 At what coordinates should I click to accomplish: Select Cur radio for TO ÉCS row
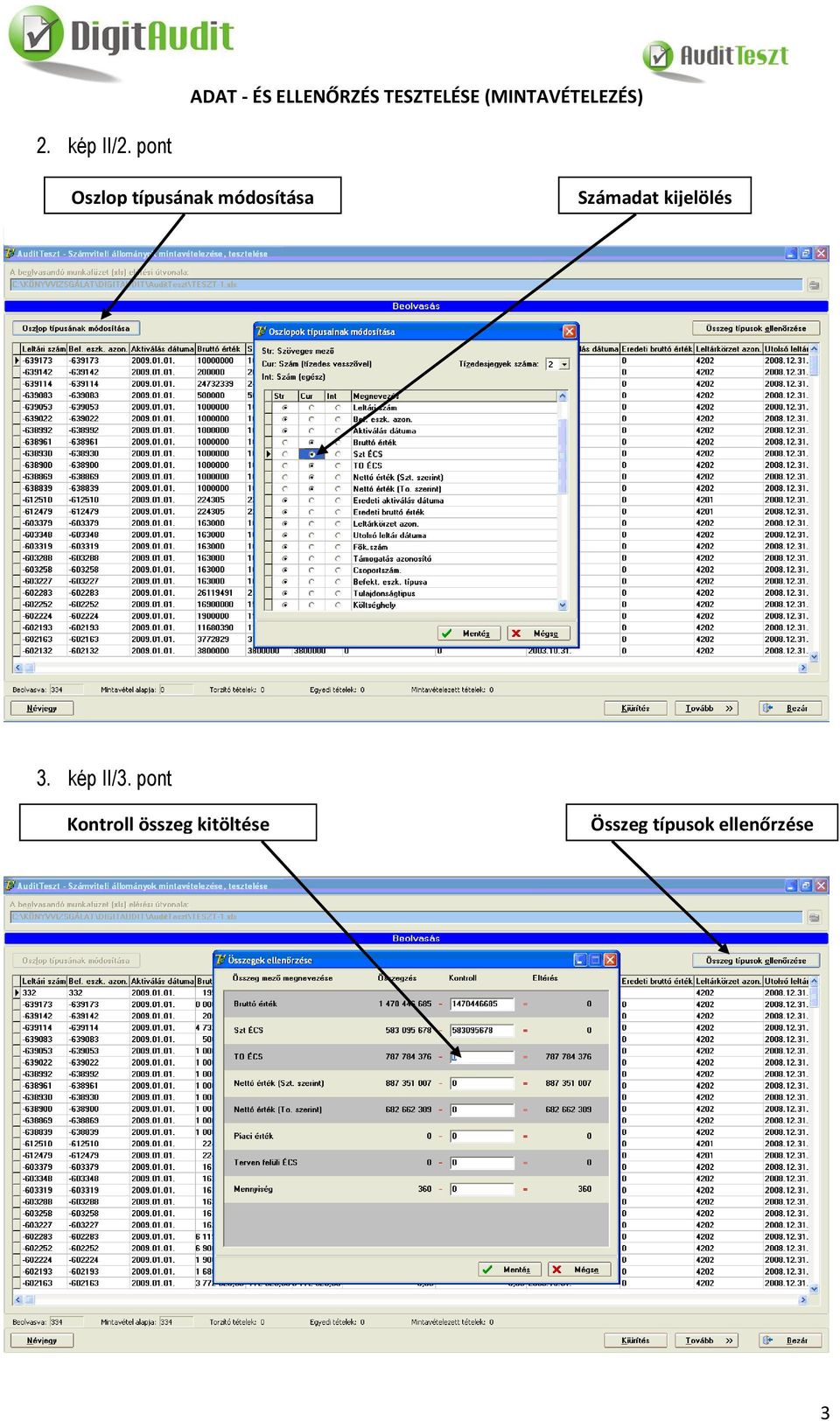(x=311, y=465)
